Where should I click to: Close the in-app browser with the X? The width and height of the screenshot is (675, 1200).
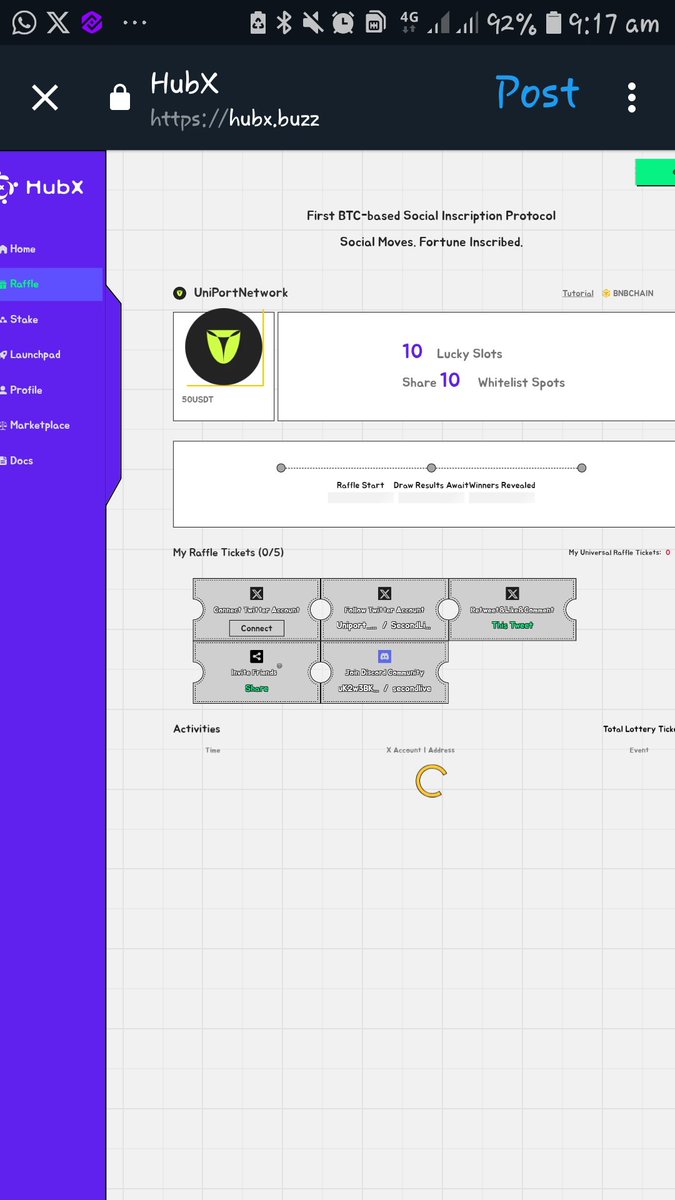[45, 97]
